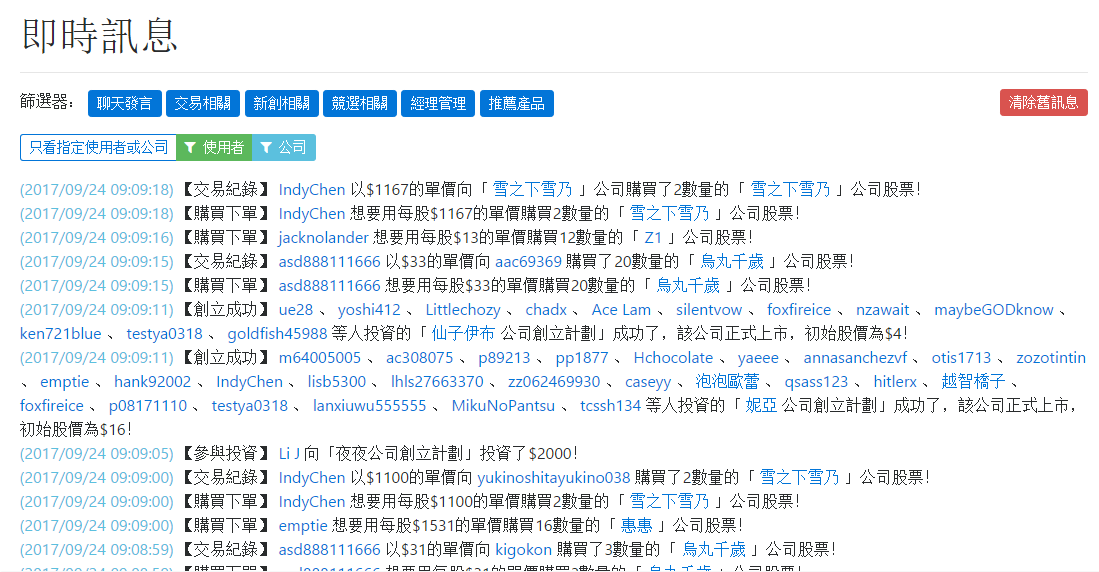This screenshot has height=572, width=1099.
Task: Open user jacknolander's profile link
Action: (323, 238)
